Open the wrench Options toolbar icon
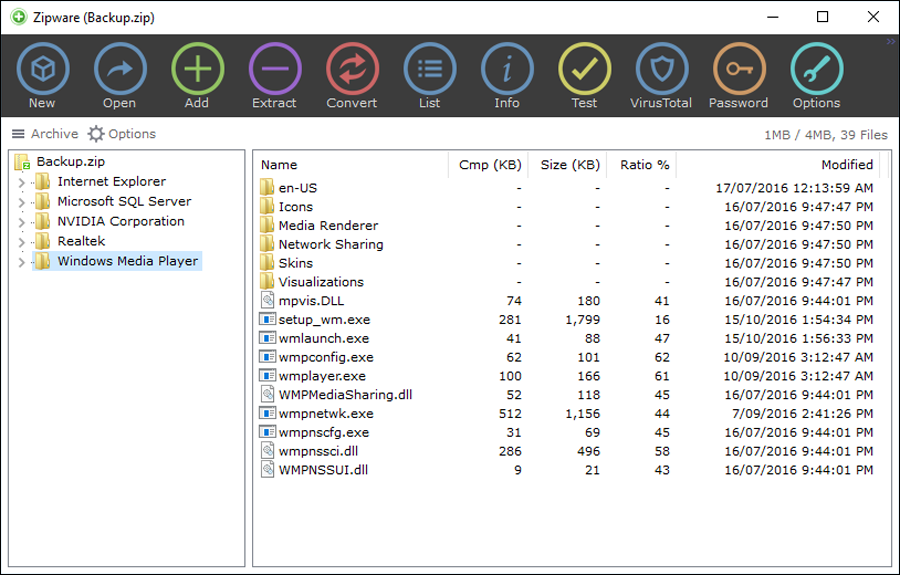The height and width of the screenshot is (575, 900). 817,69
